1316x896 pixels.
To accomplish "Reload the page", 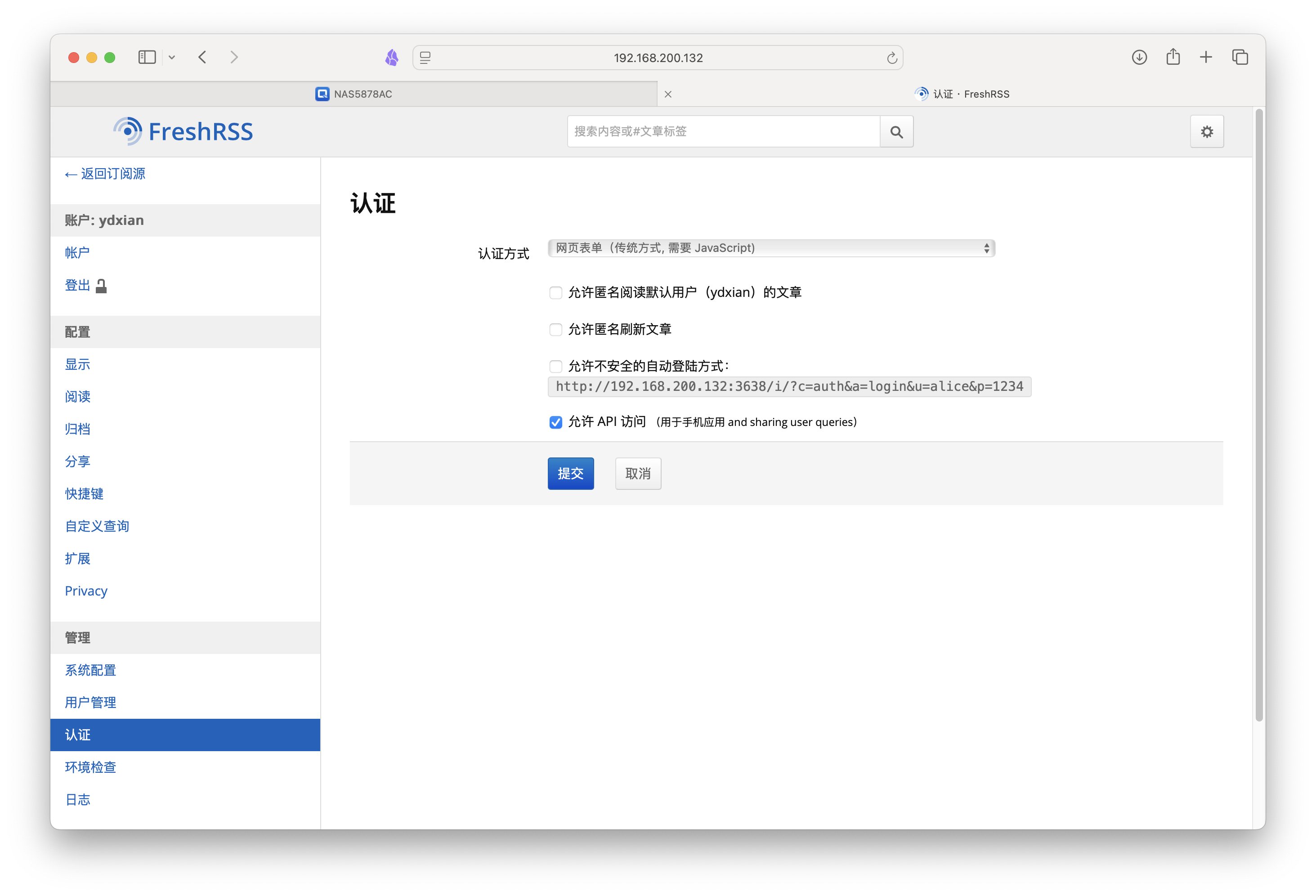I will tap(892, 58).
